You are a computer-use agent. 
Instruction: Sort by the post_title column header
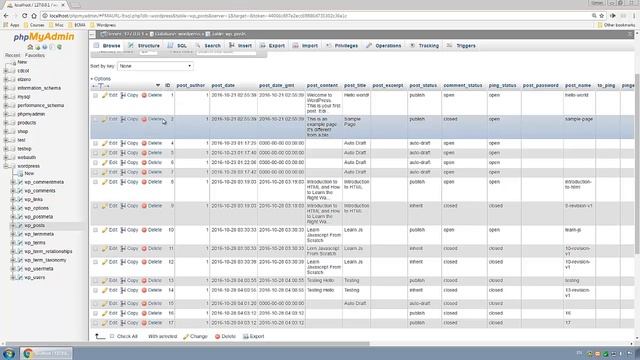(355, 86)
